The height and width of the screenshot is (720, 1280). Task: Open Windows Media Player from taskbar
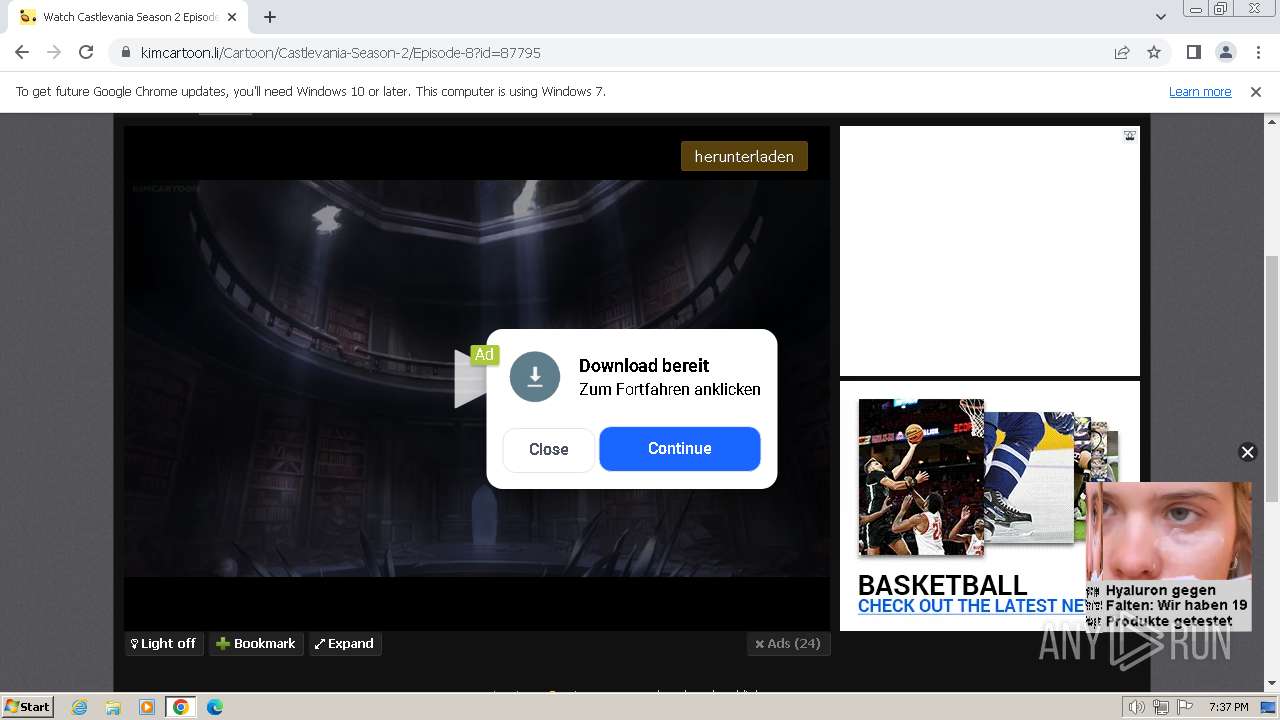[147, 707]
